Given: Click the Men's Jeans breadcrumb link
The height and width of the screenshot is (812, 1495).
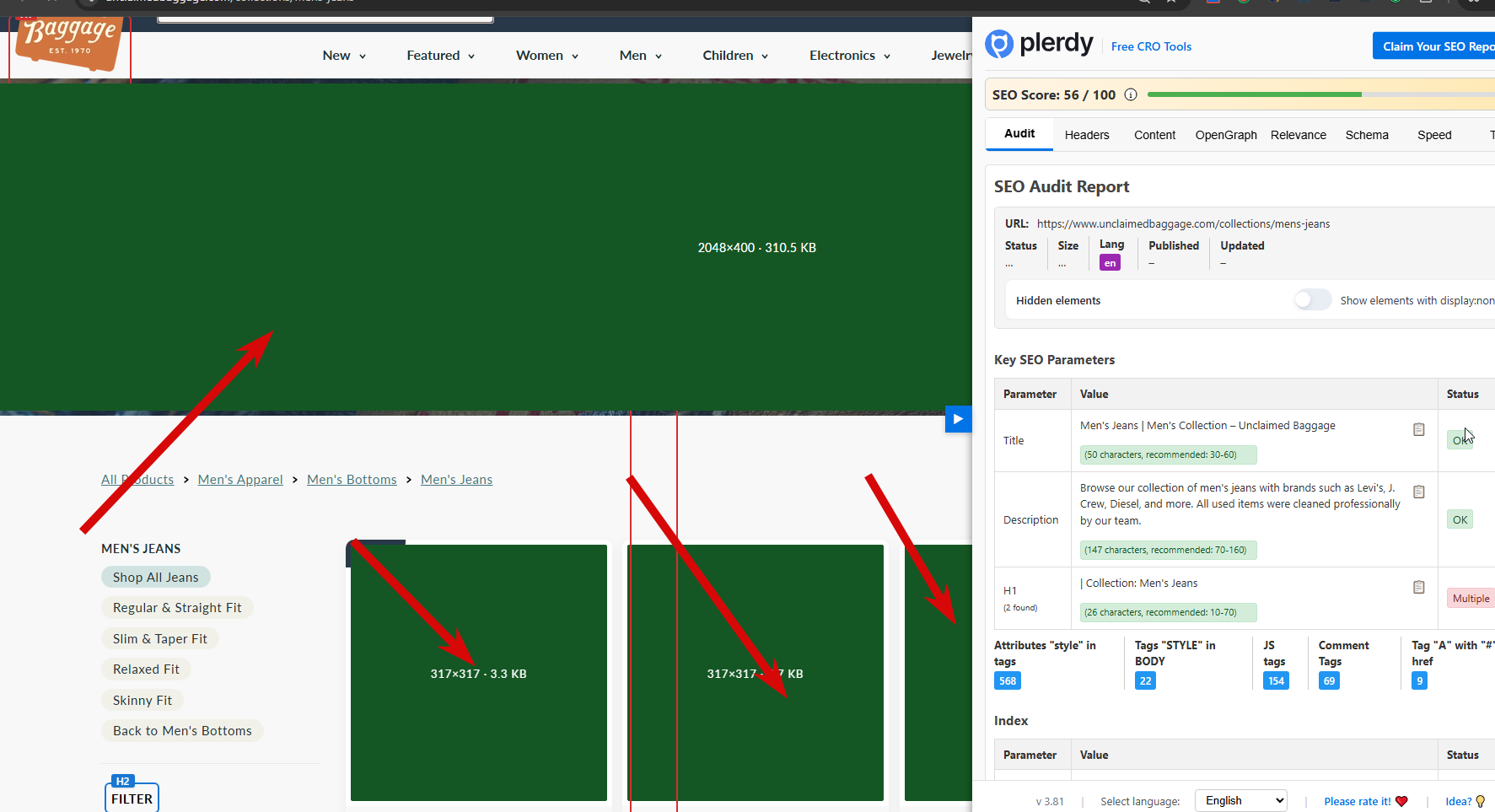Looking at the screenshot, I should tap(456, 480).
